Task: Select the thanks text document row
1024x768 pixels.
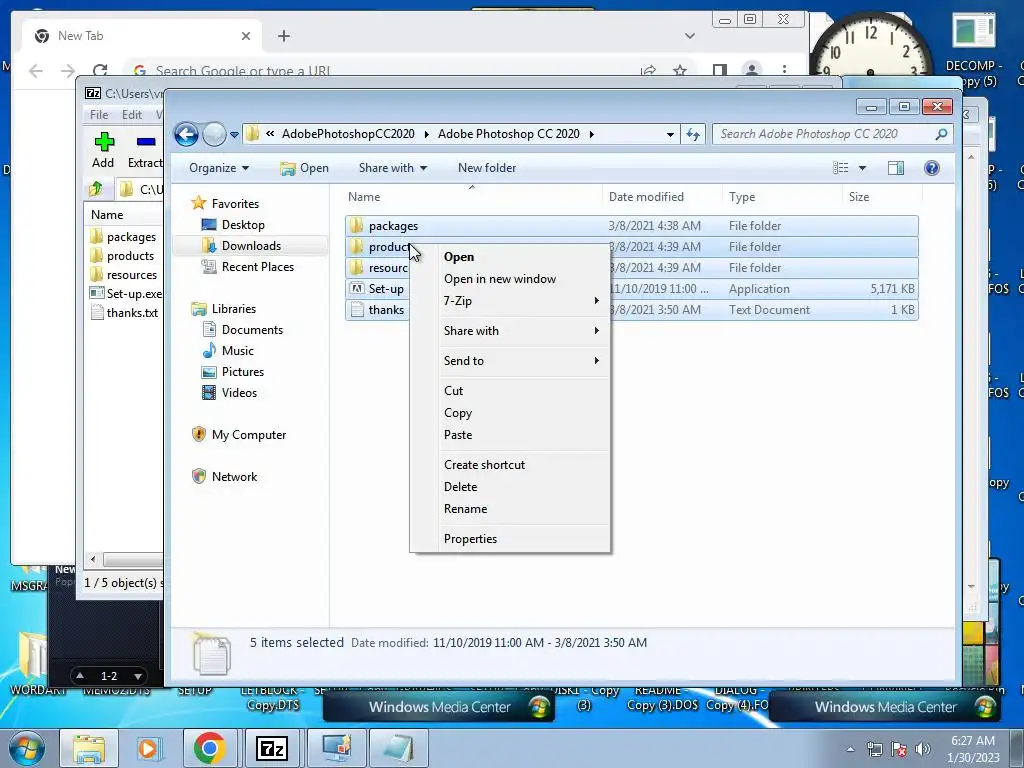Action: tap(632, 310)
